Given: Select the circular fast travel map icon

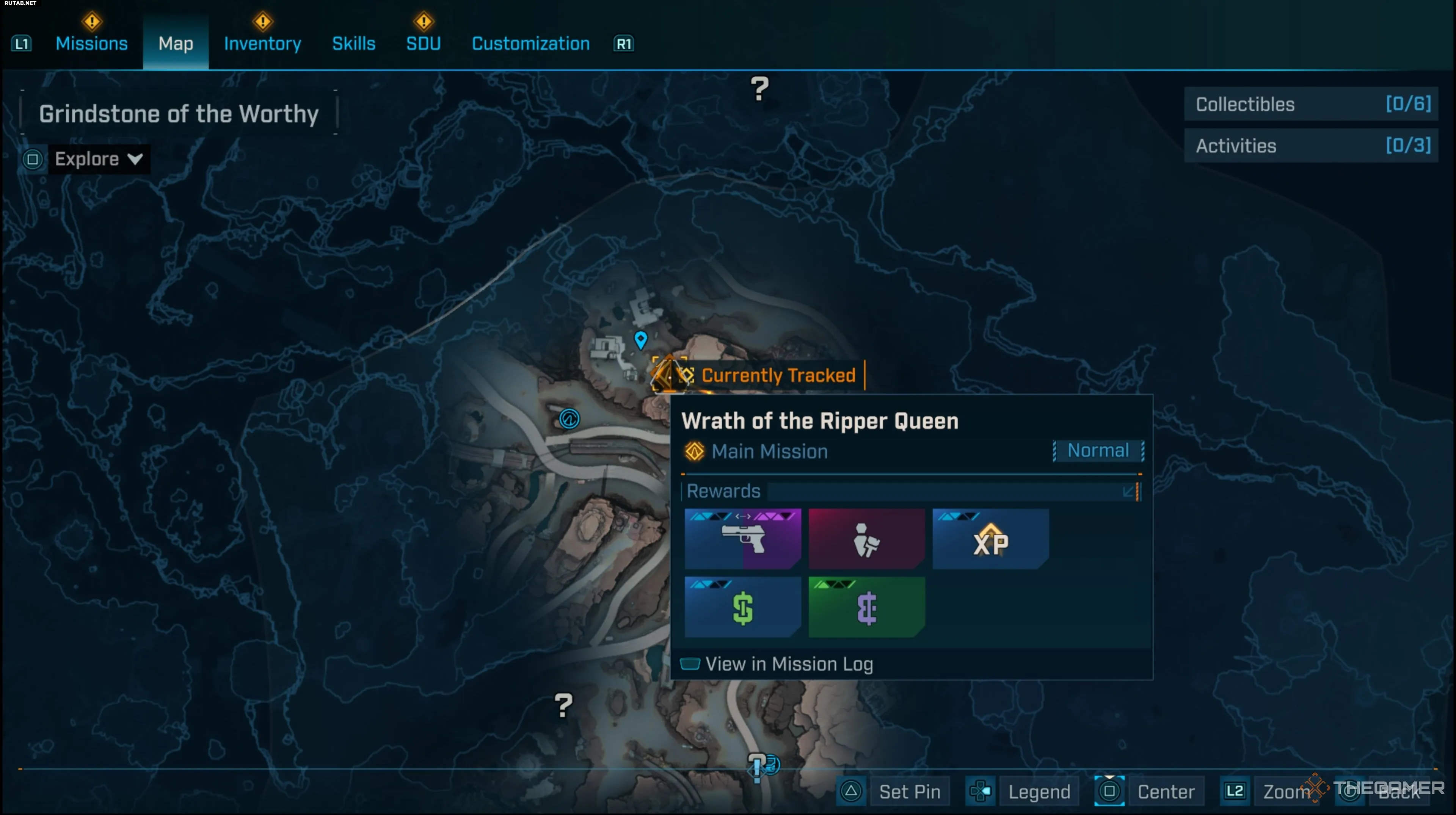Looking at the screenshot, I should tap(569, 419).
